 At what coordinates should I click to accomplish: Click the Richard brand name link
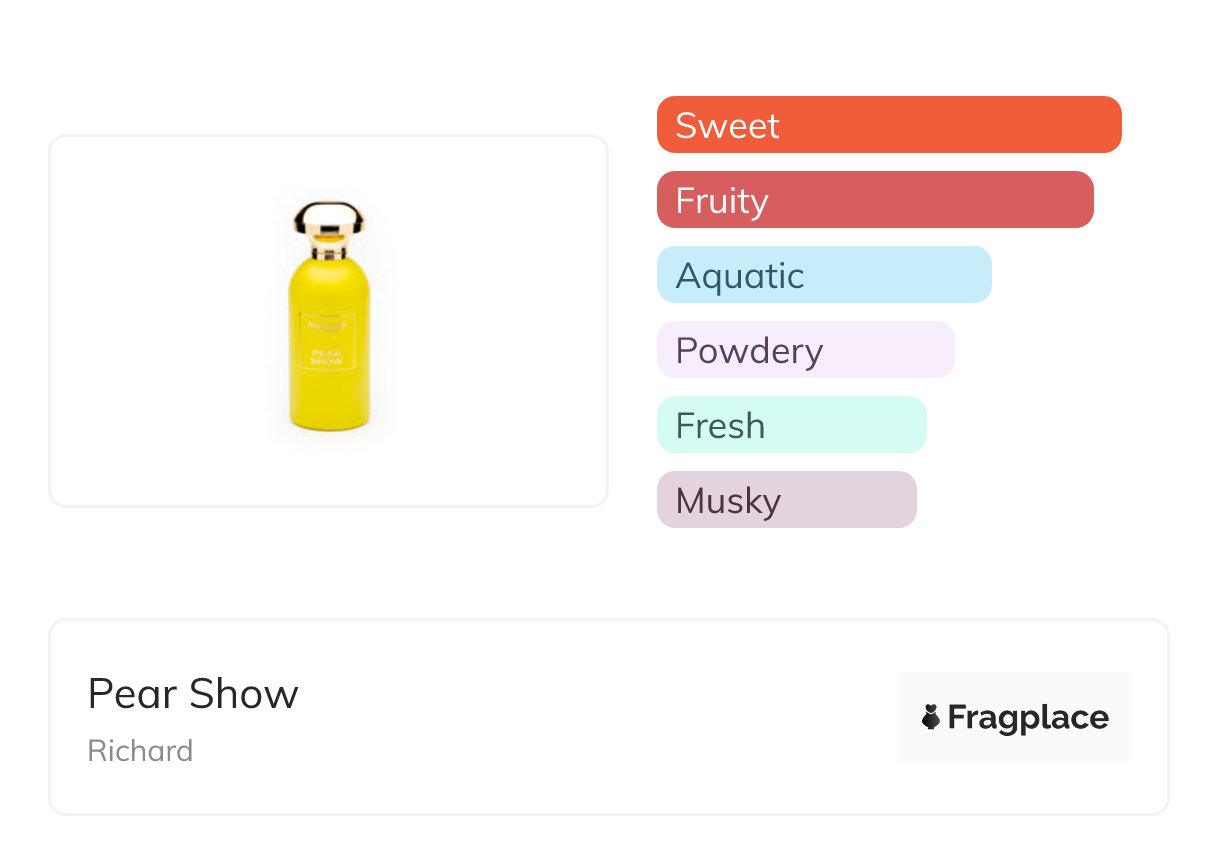pyautogui.click(x=140, y=751)
